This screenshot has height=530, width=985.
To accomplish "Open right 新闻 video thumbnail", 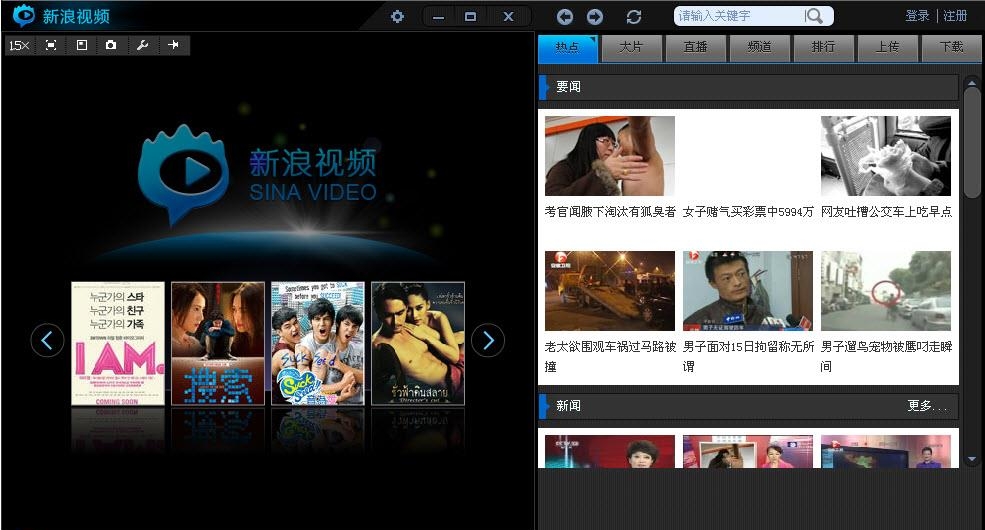I will pyautogui.click(x=886, y=452).
